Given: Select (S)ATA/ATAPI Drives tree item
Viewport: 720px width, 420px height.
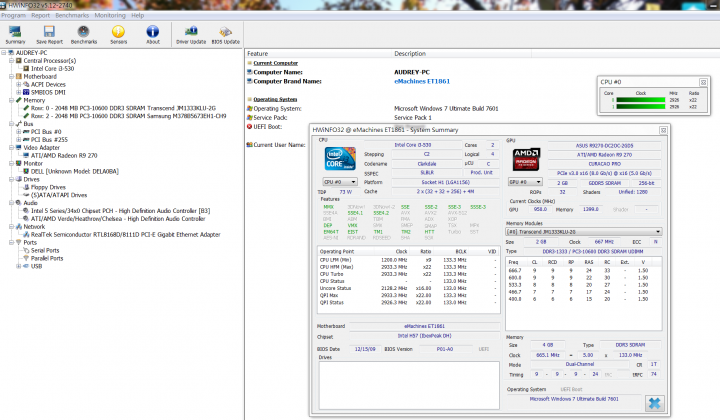Looking at the screenshot, I should pos(59,195).
